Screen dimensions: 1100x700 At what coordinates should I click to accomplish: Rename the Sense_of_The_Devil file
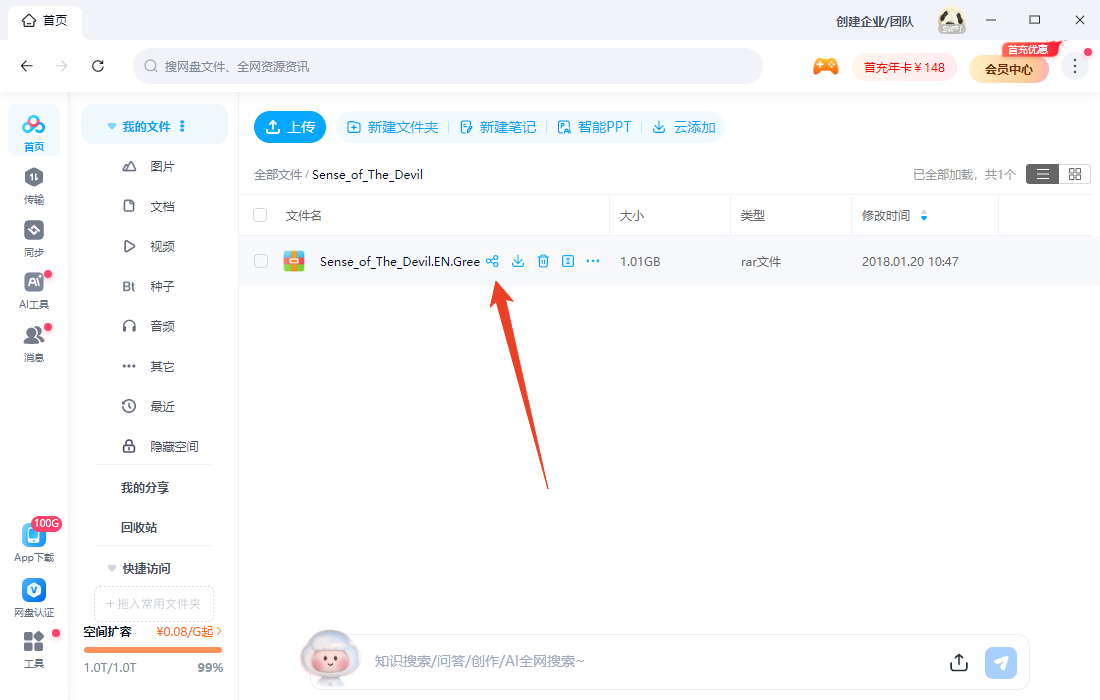(568, 261)
